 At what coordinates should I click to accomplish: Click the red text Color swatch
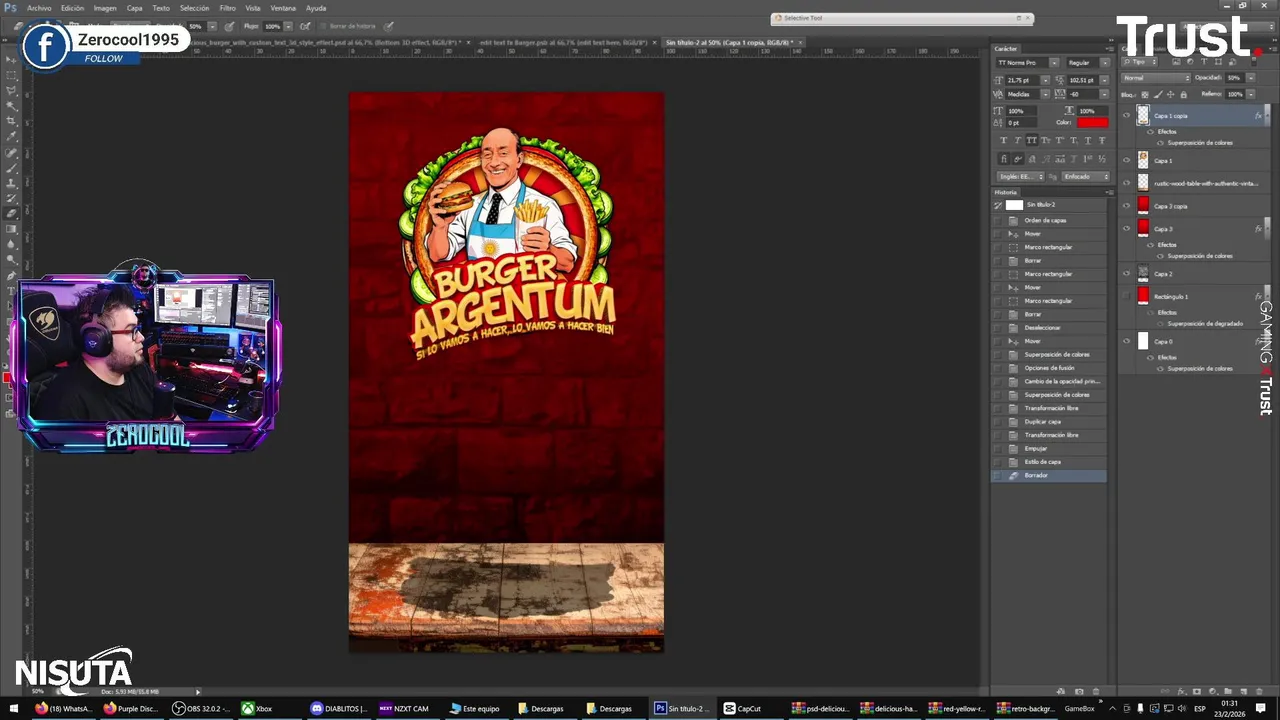1093,122
